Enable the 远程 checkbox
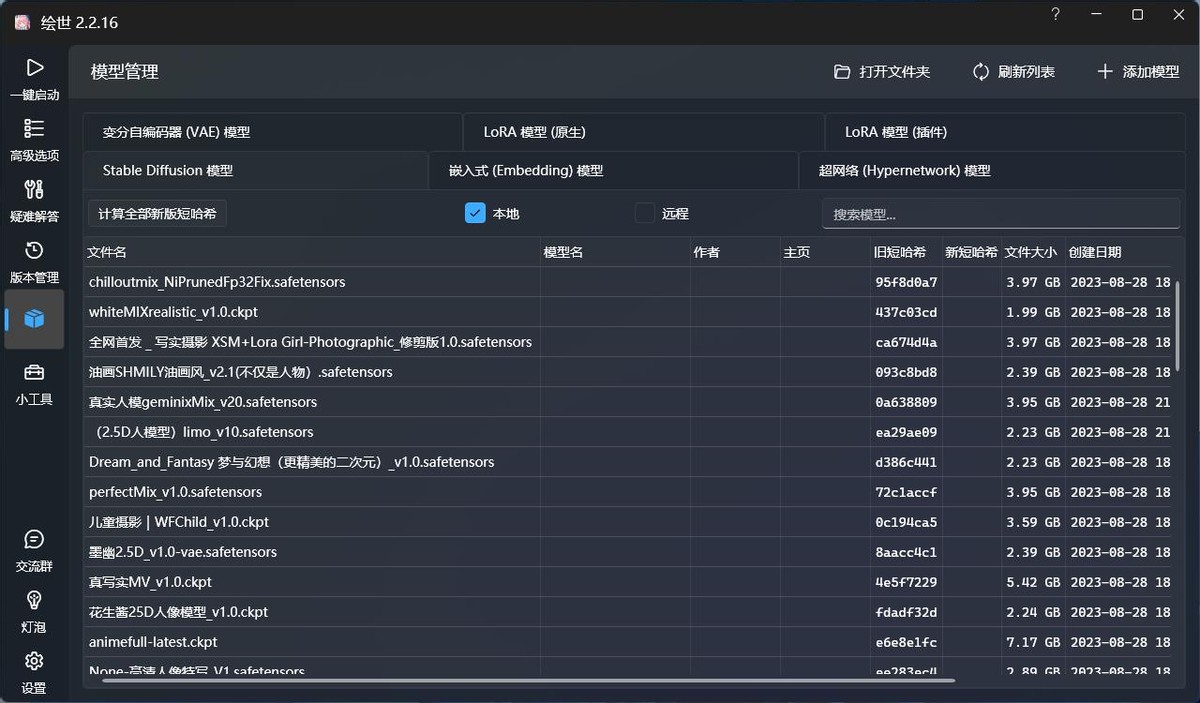 click(x=644, y=212)
